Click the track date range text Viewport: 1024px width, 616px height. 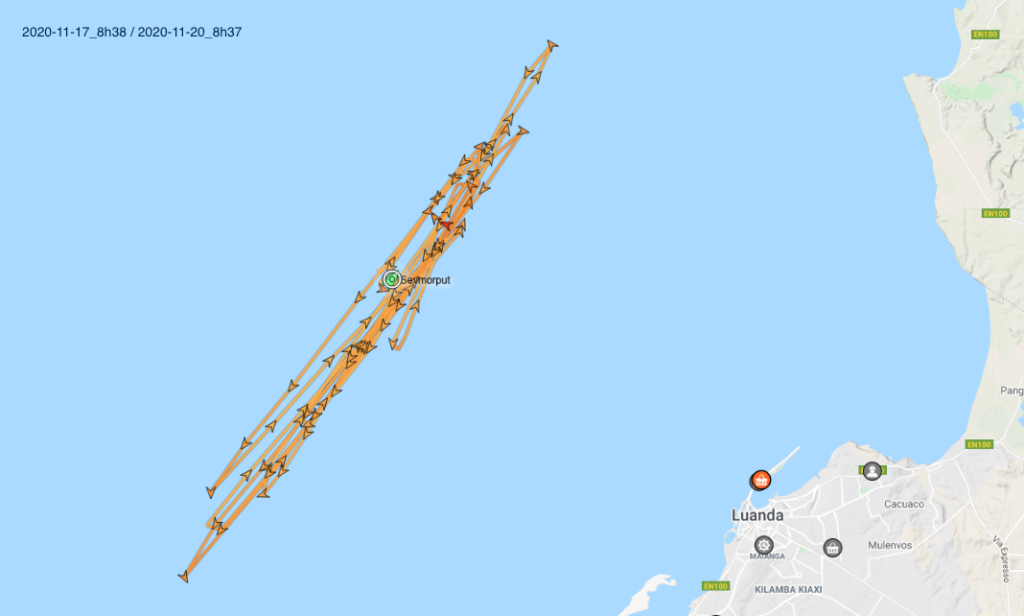pos(132,32)
